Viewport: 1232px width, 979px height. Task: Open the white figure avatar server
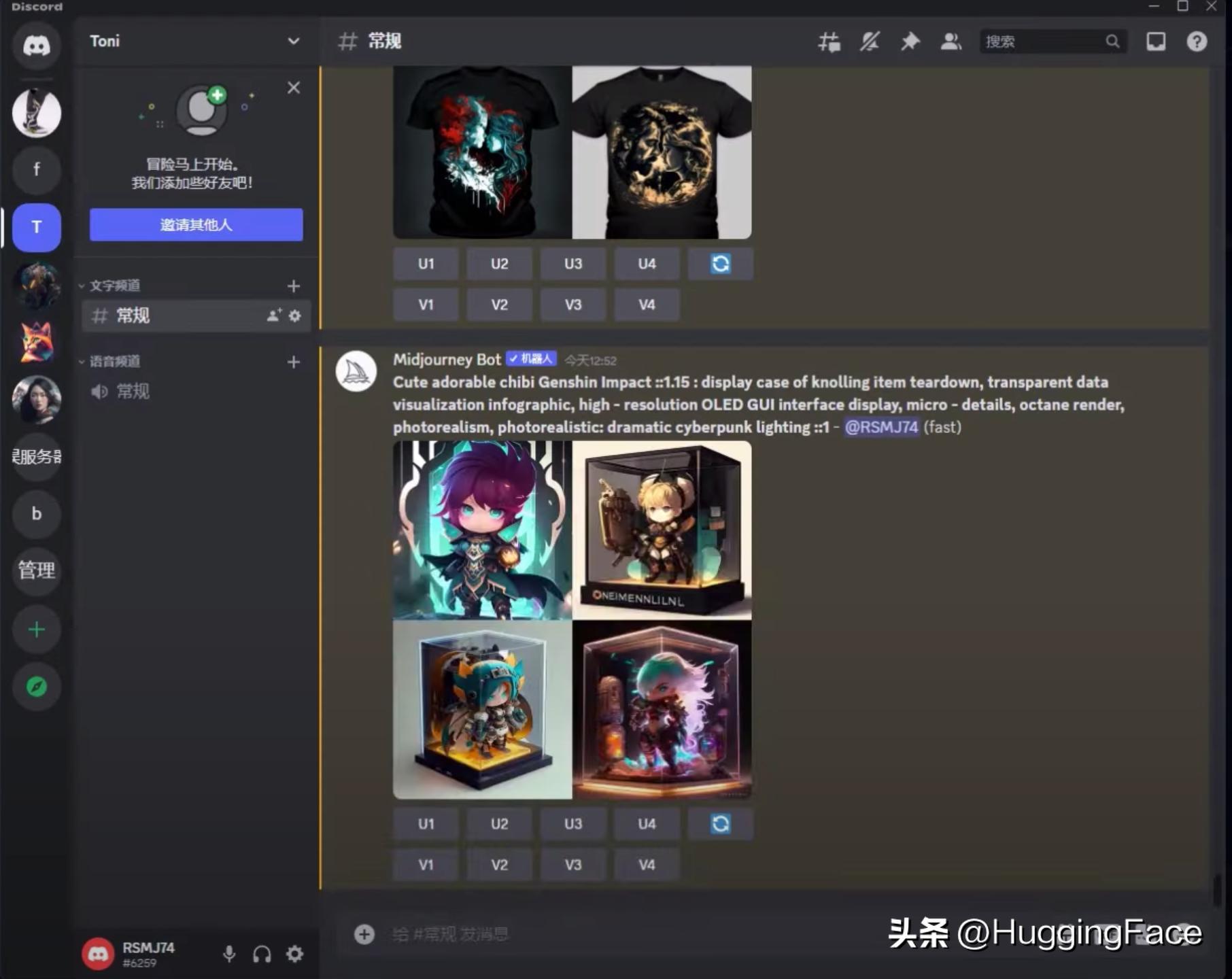click(x=37, y=113)
